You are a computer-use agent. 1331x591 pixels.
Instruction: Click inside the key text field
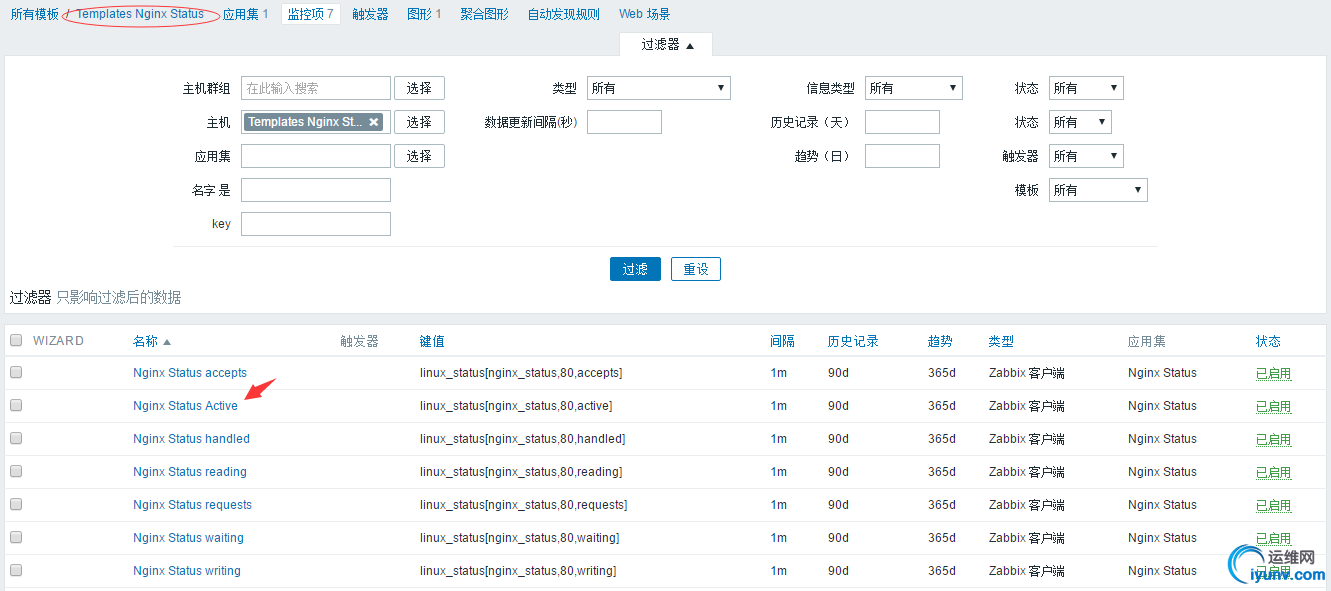point(315,224)
